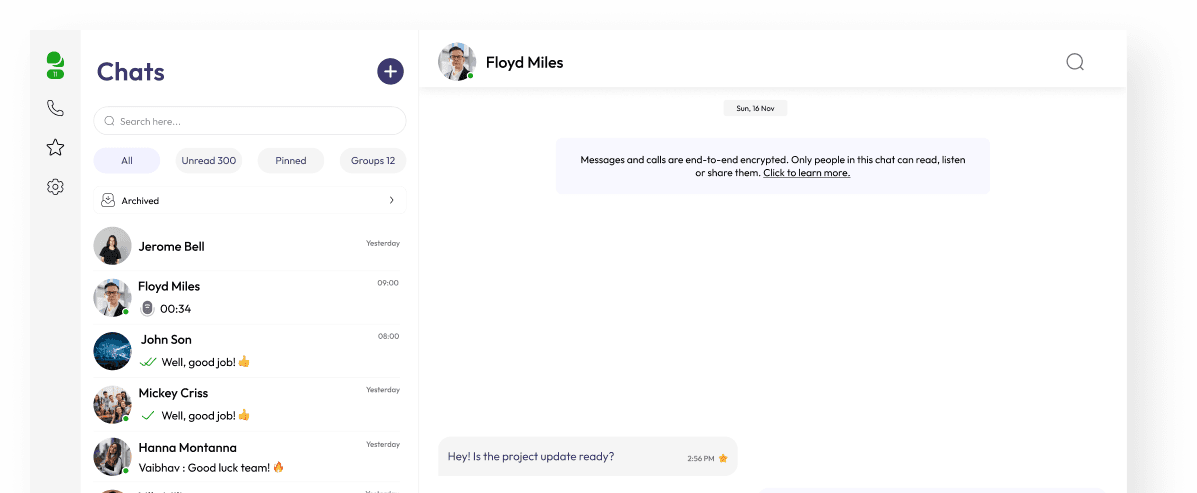Click Floyd Miles name in chat header
Image resolution: width=1197 pixels, height=493 pixels.
pyautogui.click(x=524, y=63)
